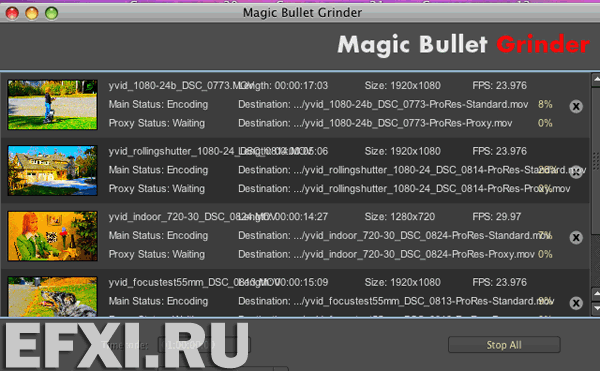Click scrollbar down arrow at list bottom
600x371 pixels.
coord(596,308)
